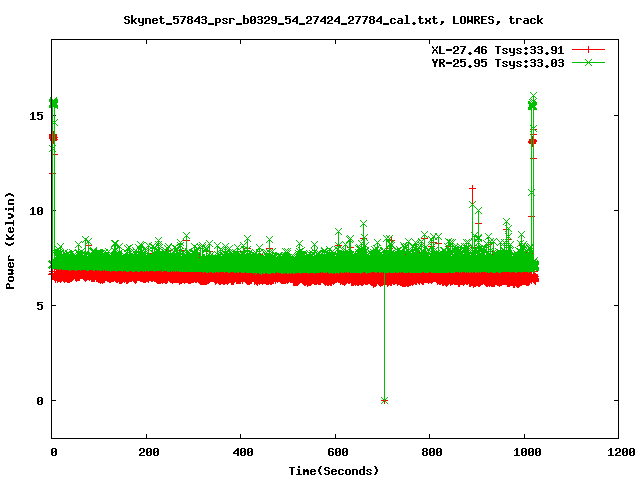Click the x-axis tick label 1000

(x=527, y=452)
